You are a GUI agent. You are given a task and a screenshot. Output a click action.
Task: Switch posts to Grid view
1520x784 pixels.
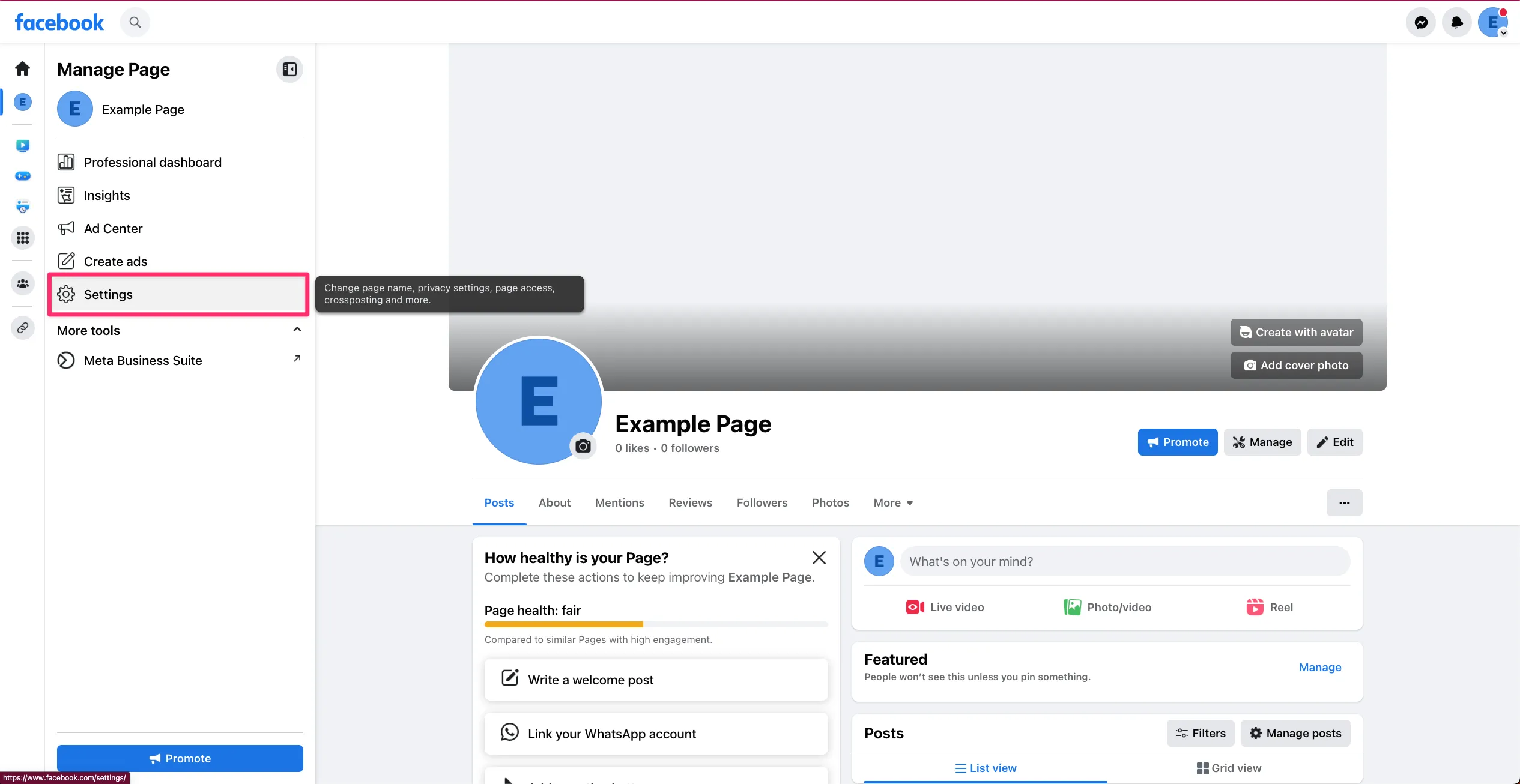click(1228, 768)
